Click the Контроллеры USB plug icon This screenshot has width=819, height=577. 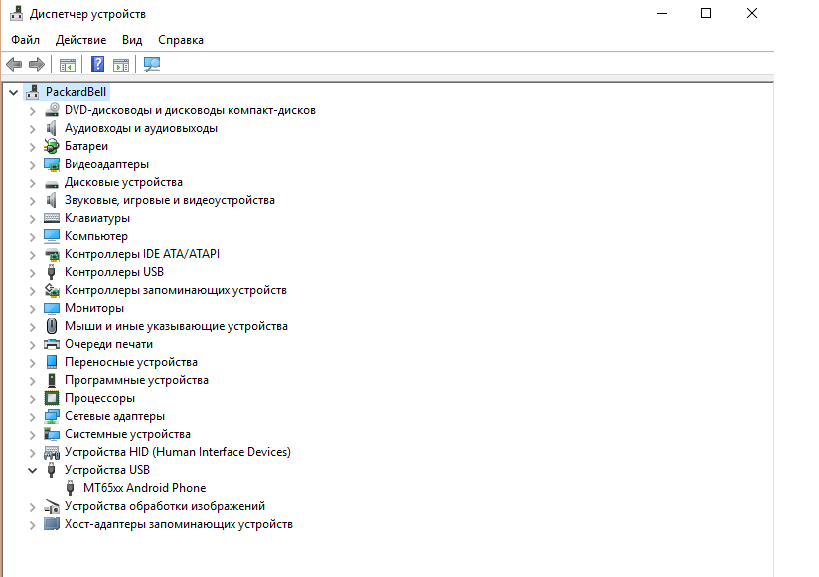pos(51,272)
